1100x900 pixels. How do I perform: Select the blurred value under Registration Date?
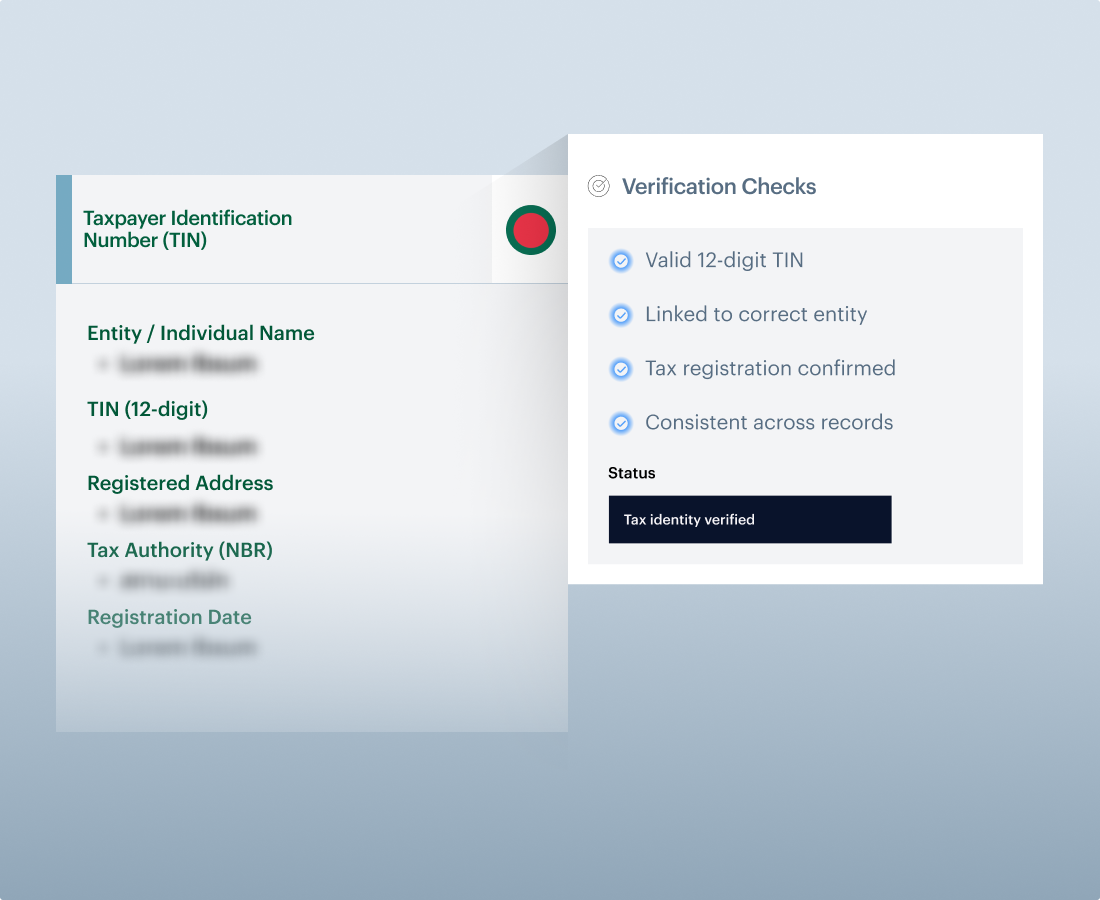[x=187, y=648]
